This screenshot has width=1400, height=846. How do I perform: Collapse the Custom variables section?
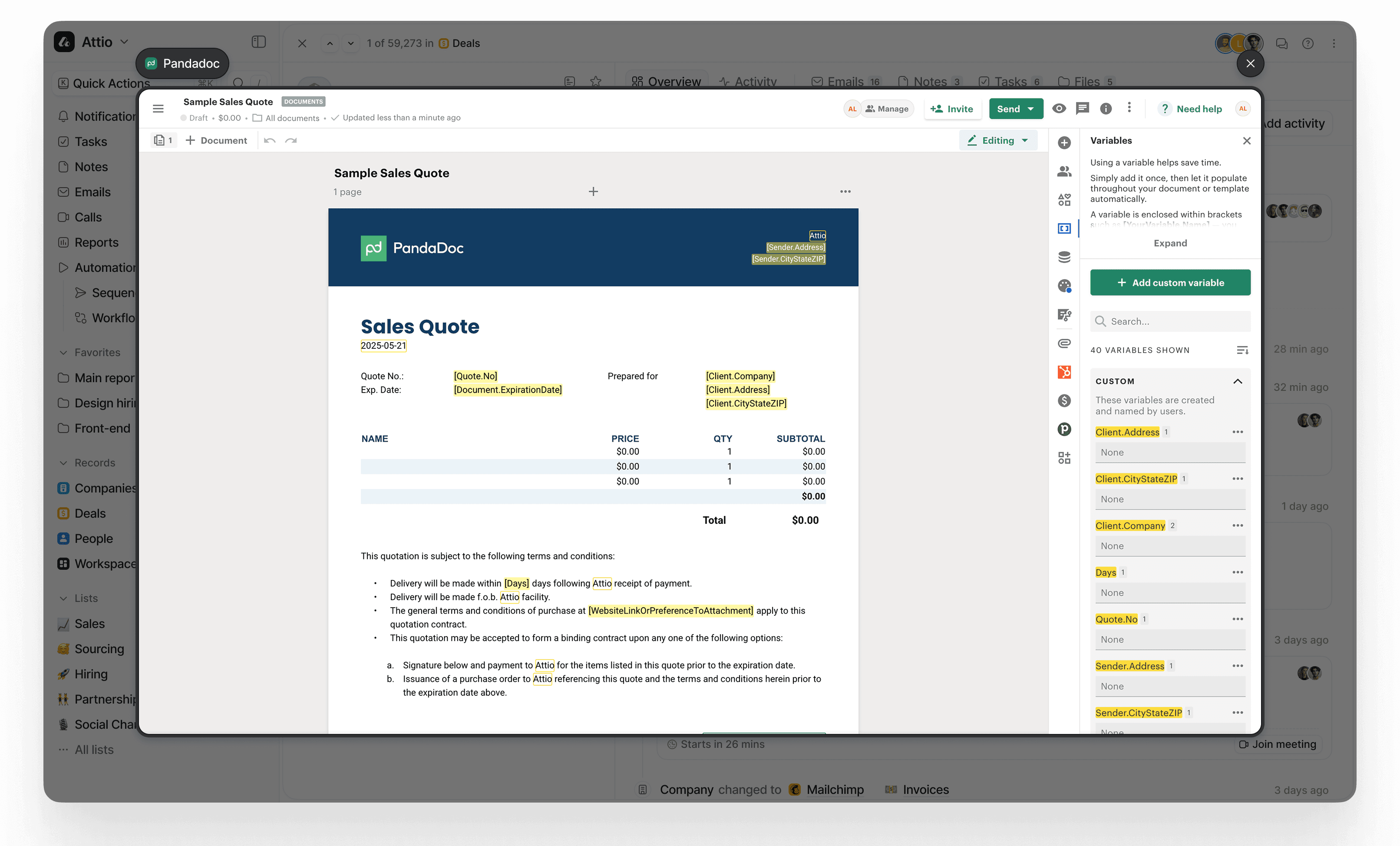(x=1238, y=381)
